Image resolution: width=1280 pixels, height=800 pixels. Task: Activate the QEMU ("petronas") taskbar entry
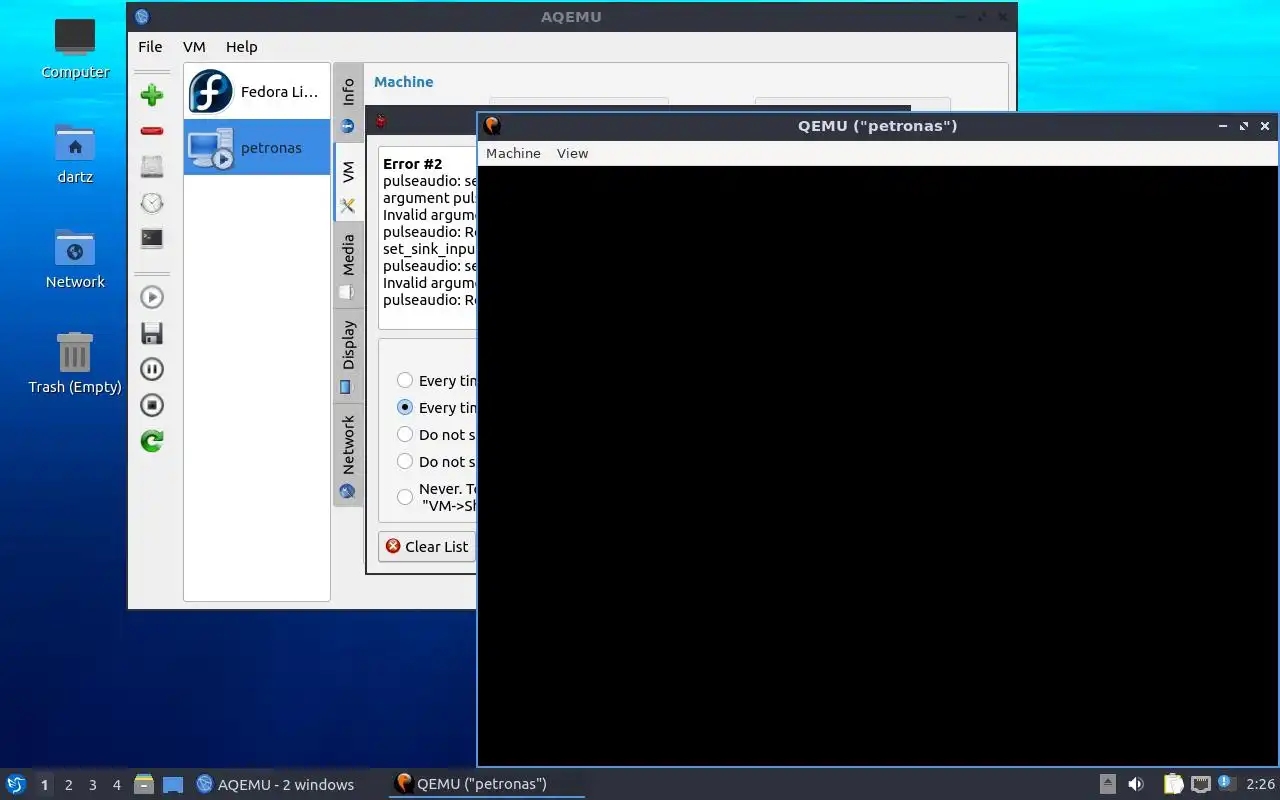[x=486, y=784]
